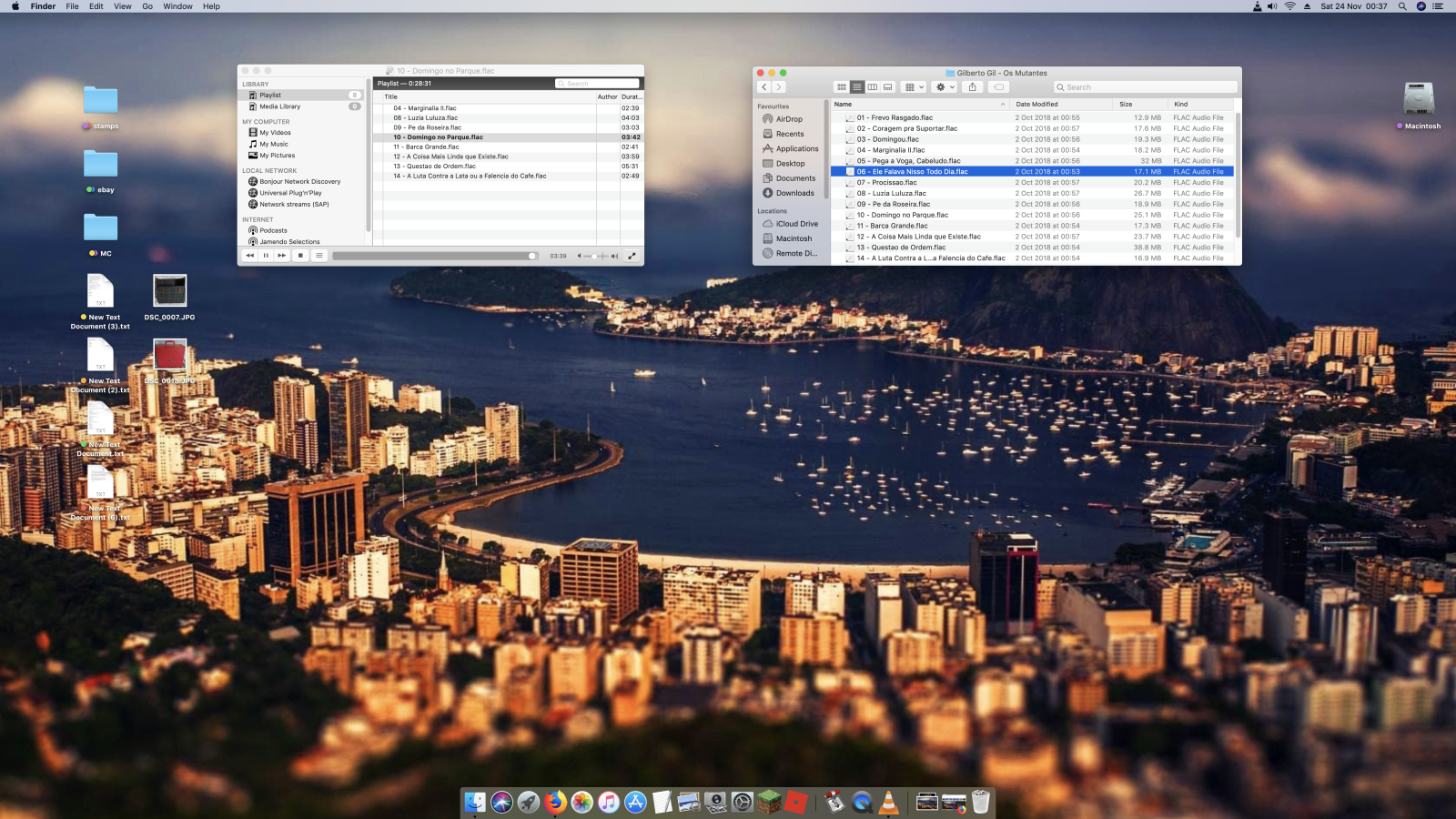
Task: Sort Finder list by Kind column
Action: [1201, 104]
